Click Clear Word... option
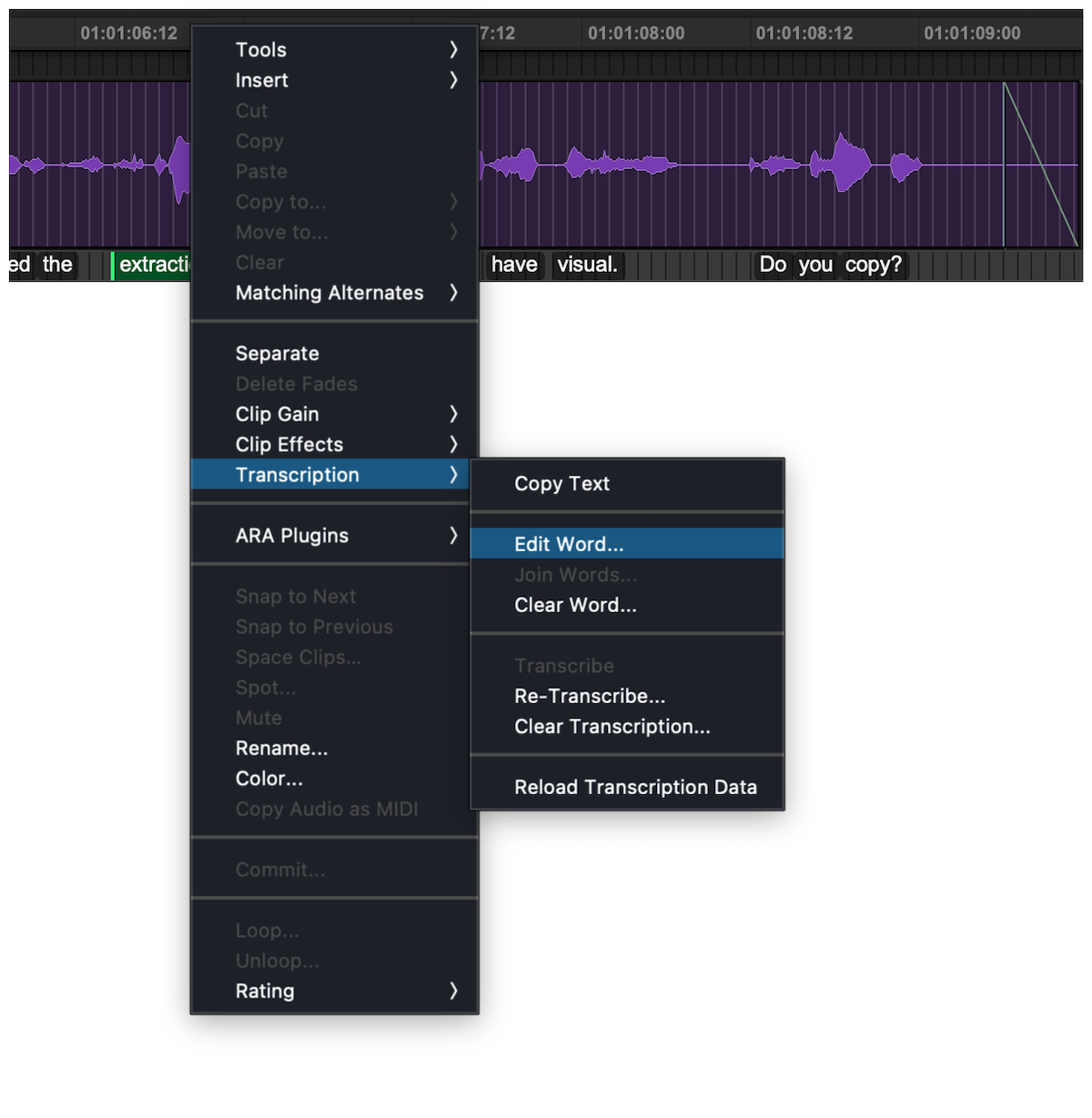Viewport: 1092px width, 1118px height. (x=575, y=605)
